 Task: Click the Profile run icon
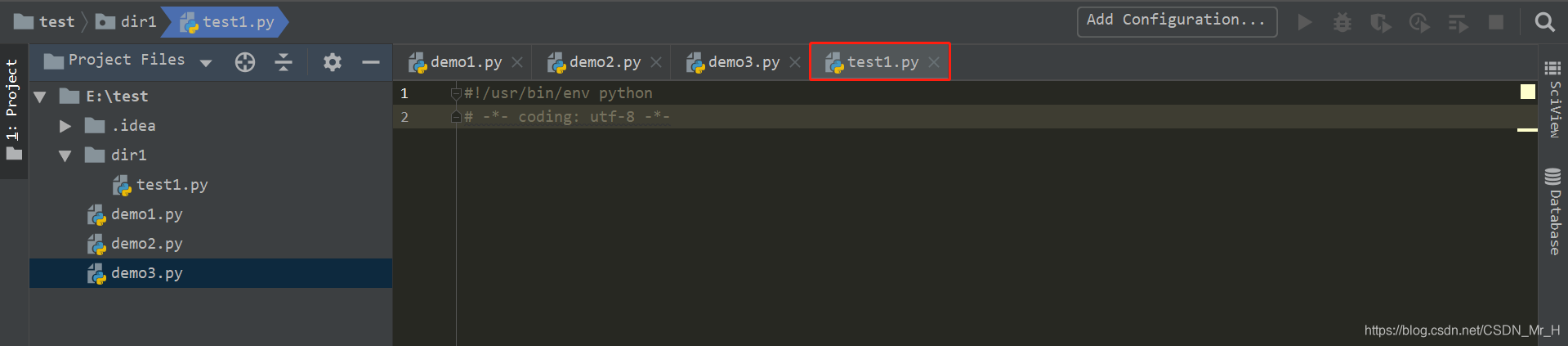(x=1419, y=22)
